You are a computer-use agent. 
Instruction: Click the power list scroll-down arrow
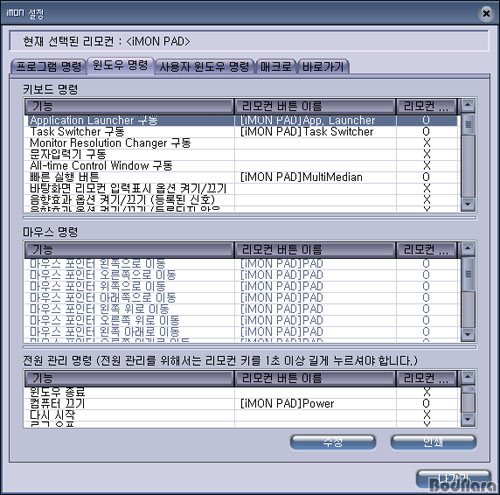point(468,419)
